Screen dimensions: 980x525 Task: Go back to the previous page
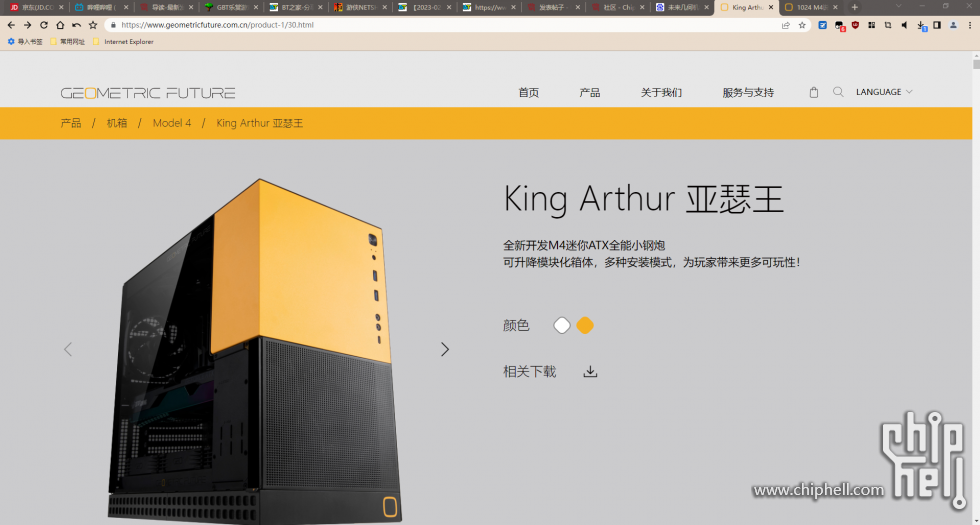[11, 25]
